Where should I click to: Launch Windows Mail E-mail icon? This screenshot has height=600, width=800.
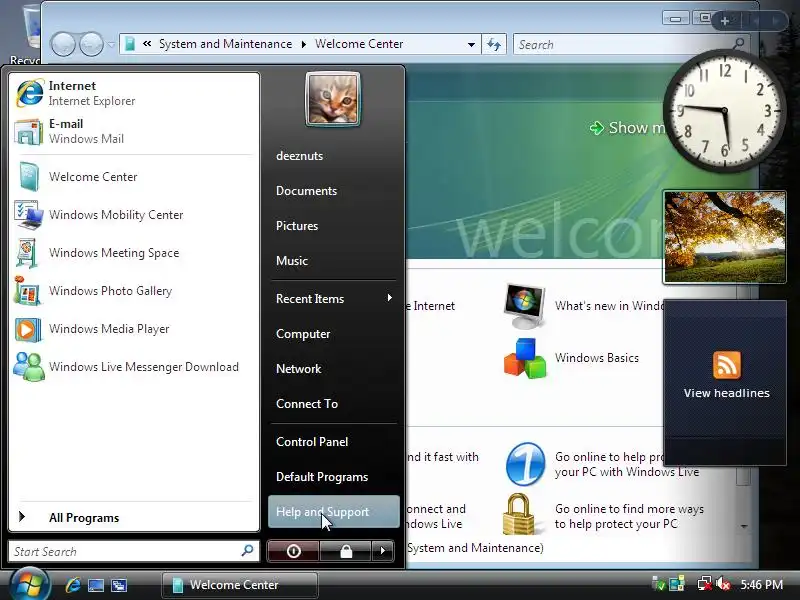pos(29,131)
